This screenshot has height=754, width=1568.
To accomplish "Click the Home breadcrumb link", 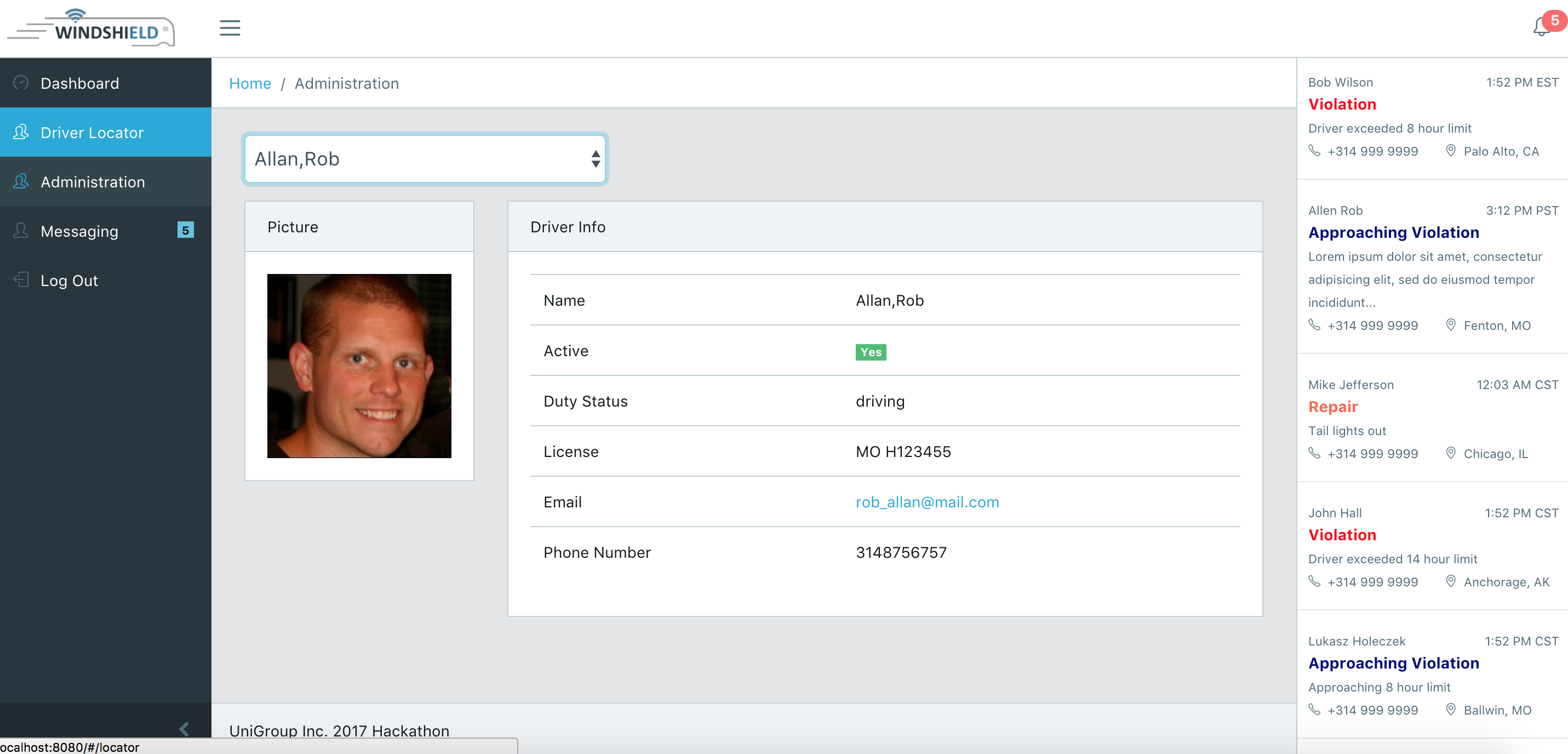I will pyautogui.click(x=250, y=83).
